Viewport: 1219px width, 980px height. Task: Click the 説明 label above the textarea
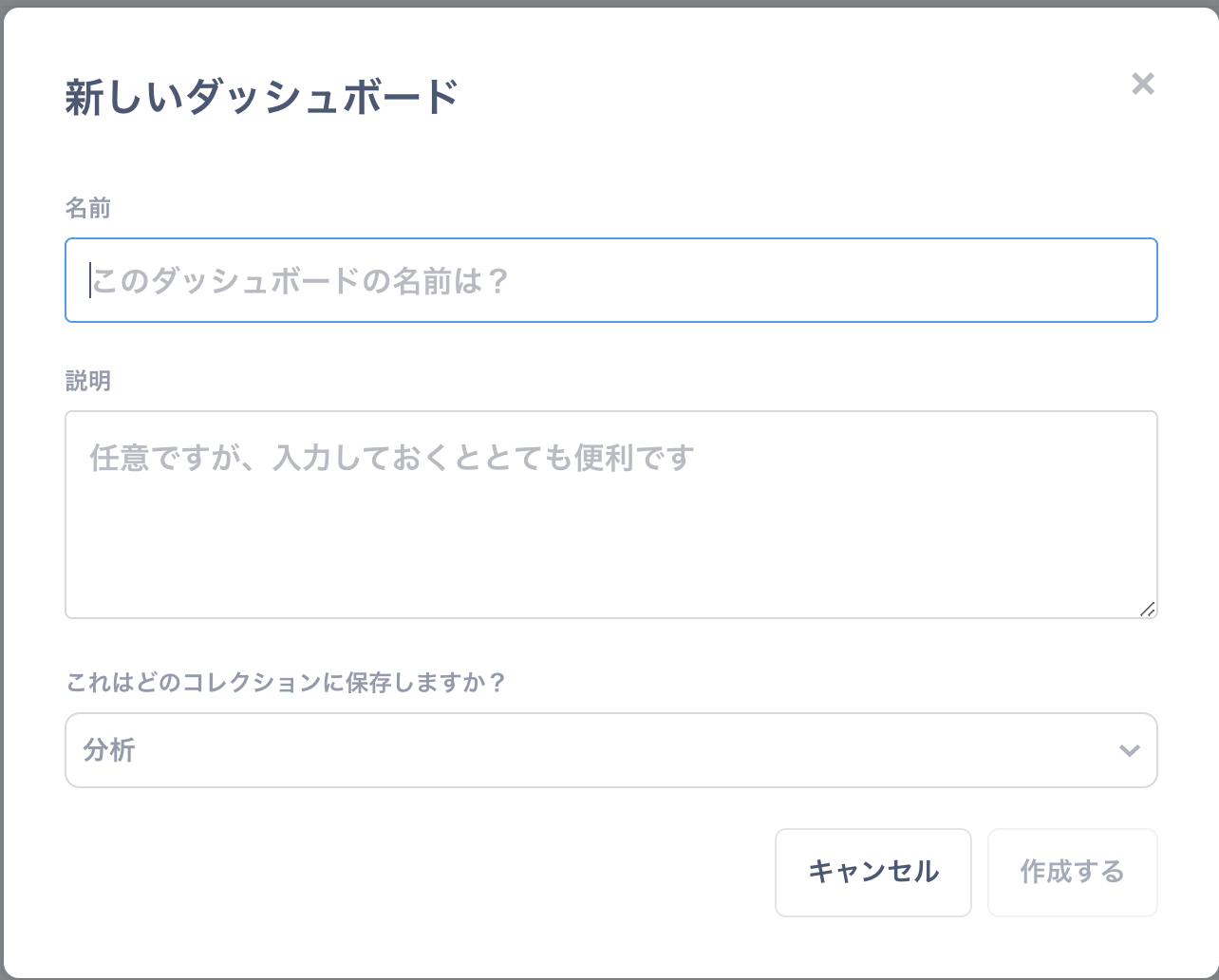tap(88, 381)
